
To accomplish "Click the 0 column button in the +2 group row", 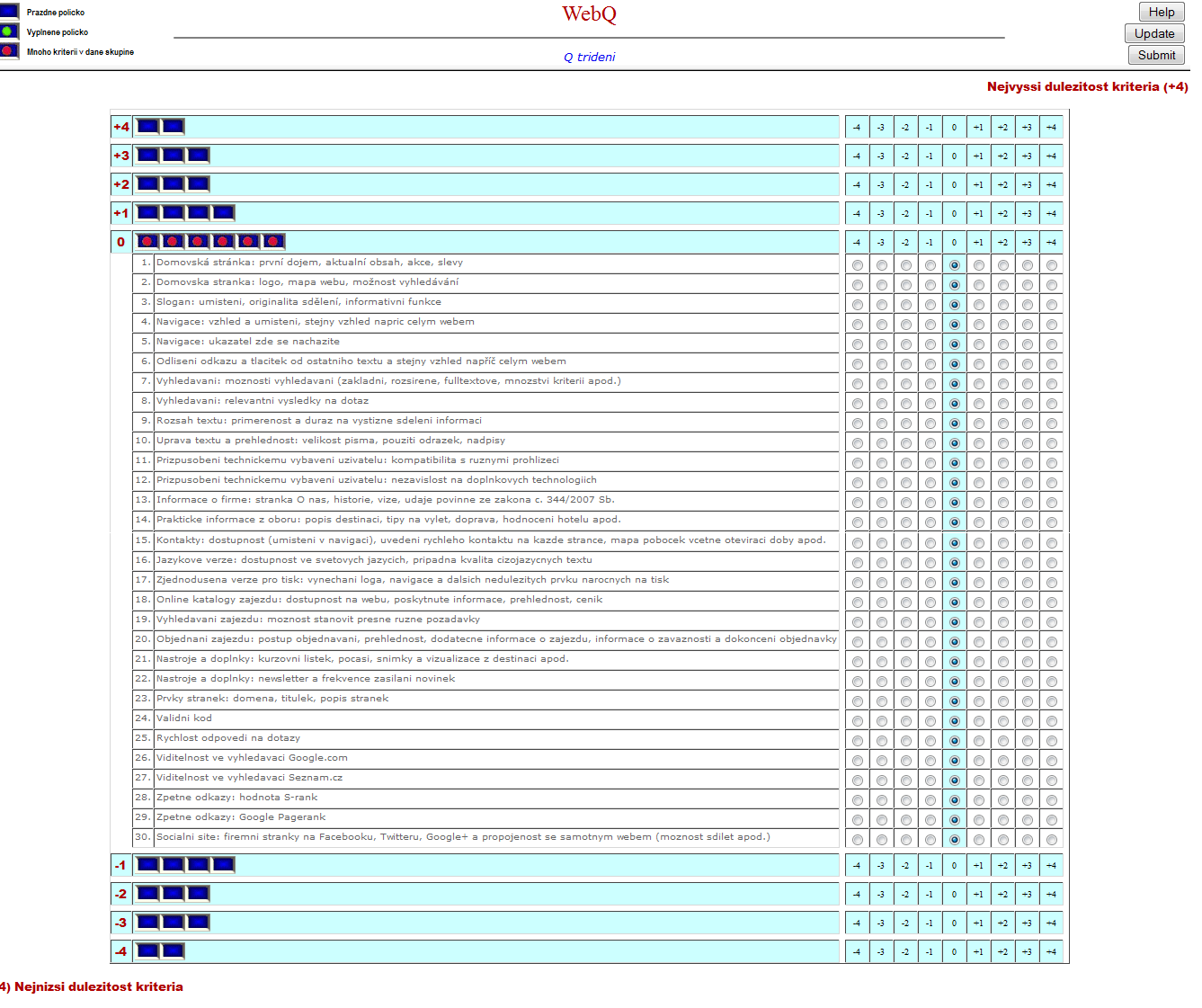I will pyautogui.click(x=954, y=184).
